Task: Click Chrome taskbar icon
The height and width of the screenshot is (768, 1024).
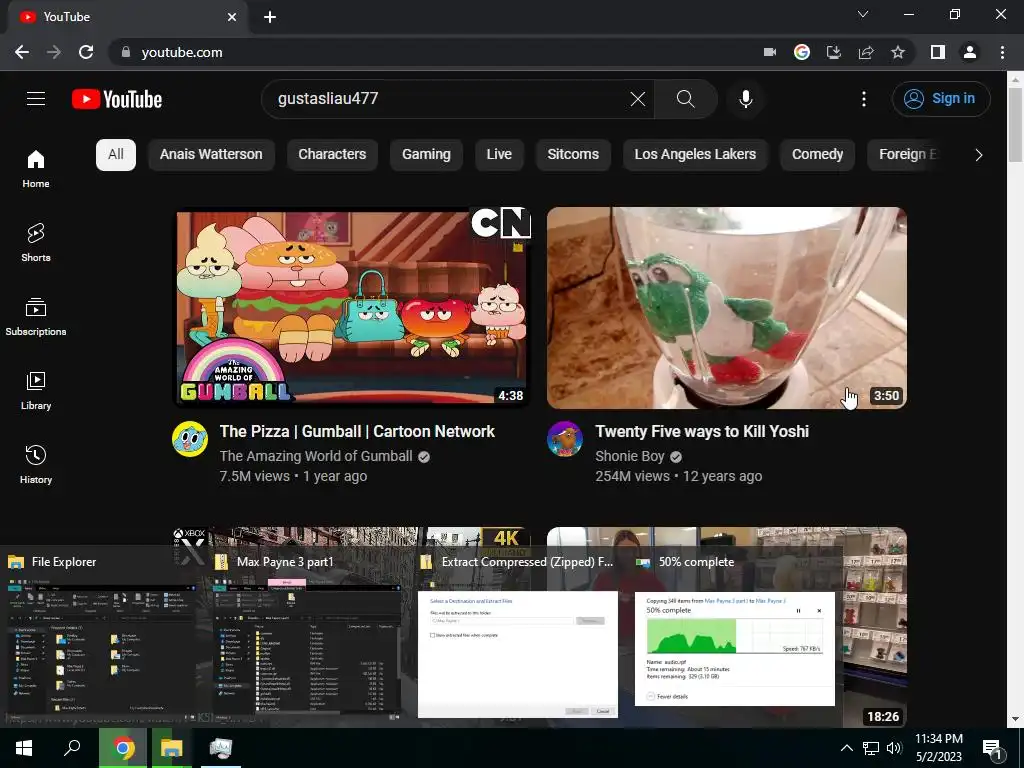Action: click(123, 748)
